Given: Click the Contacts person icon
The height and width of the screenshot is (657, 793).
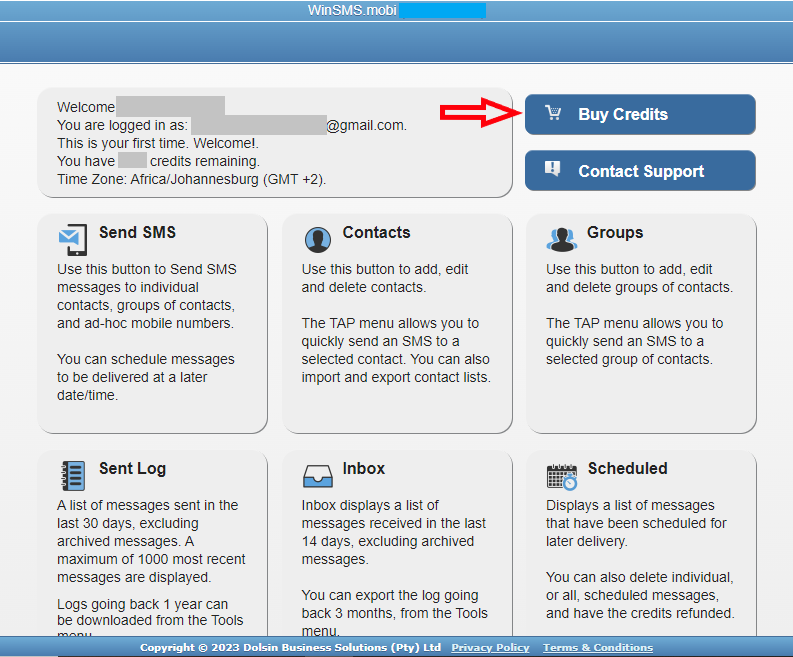Looking at the screenshot, I should pyautogui.click(x=318, y=239).
